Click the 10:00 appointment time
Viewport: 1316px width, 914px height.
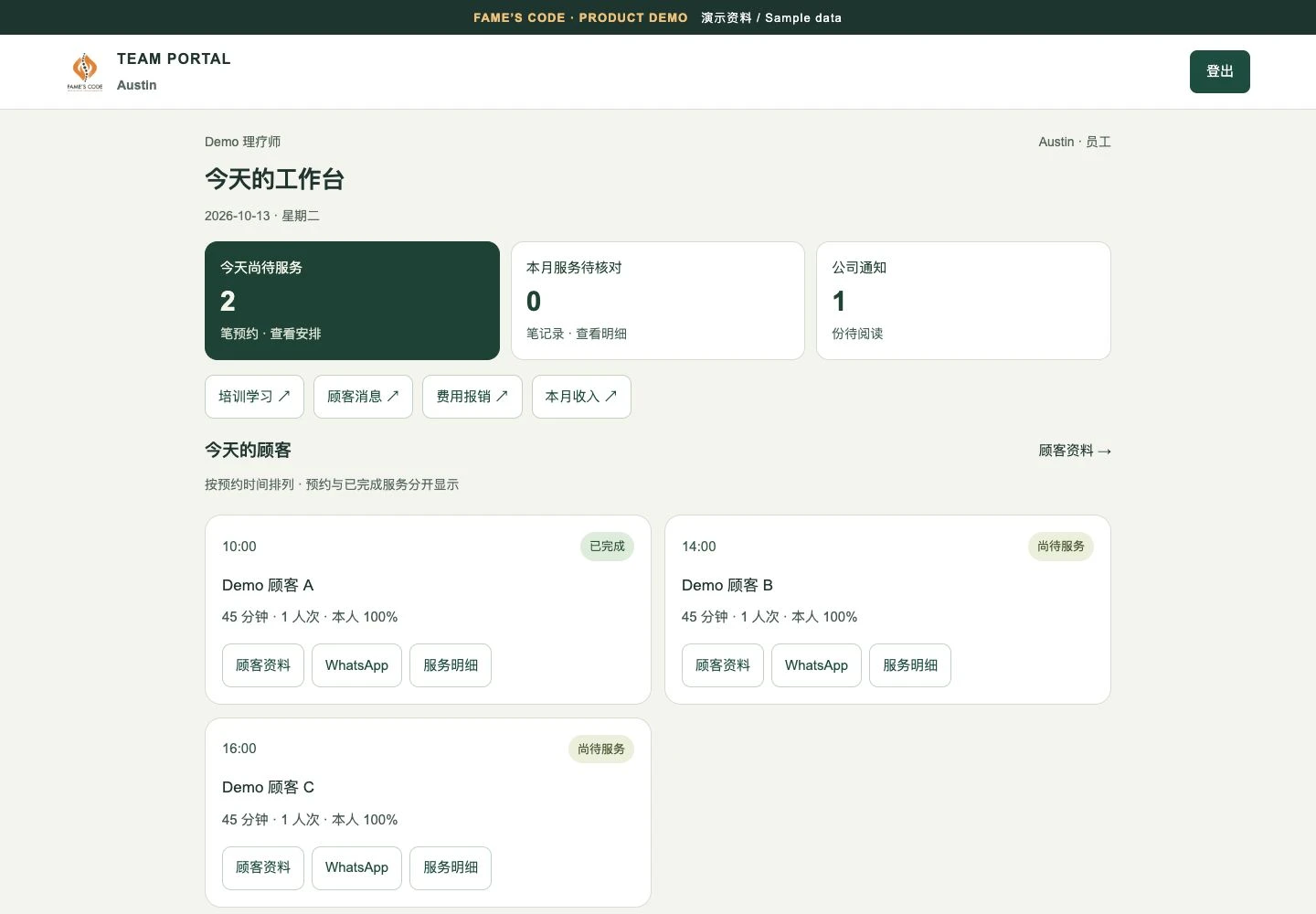pos(239,547)
